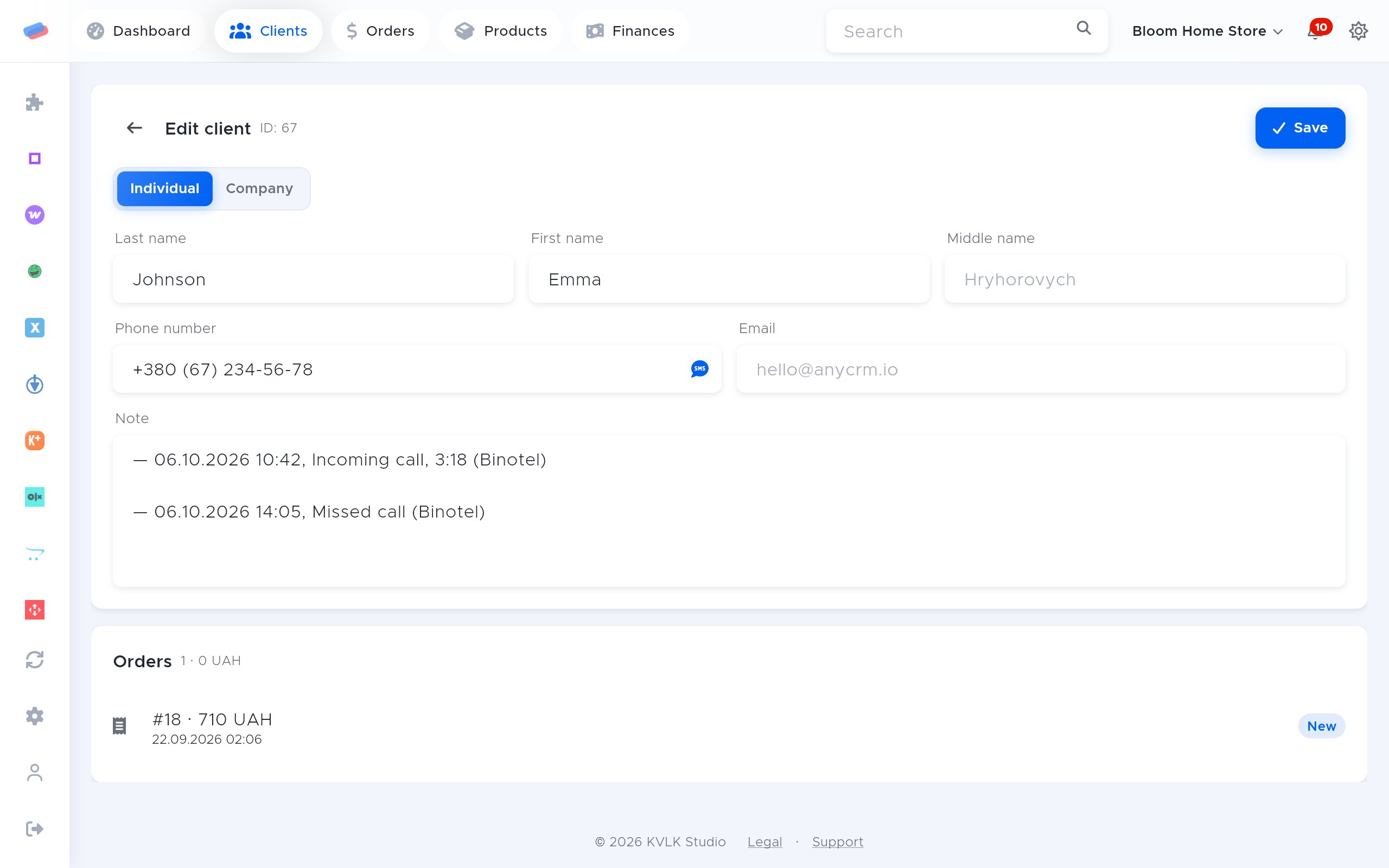Click the SMS icon in phone field
Viewport: 1389px width, 868px height.
coord(699,368)
